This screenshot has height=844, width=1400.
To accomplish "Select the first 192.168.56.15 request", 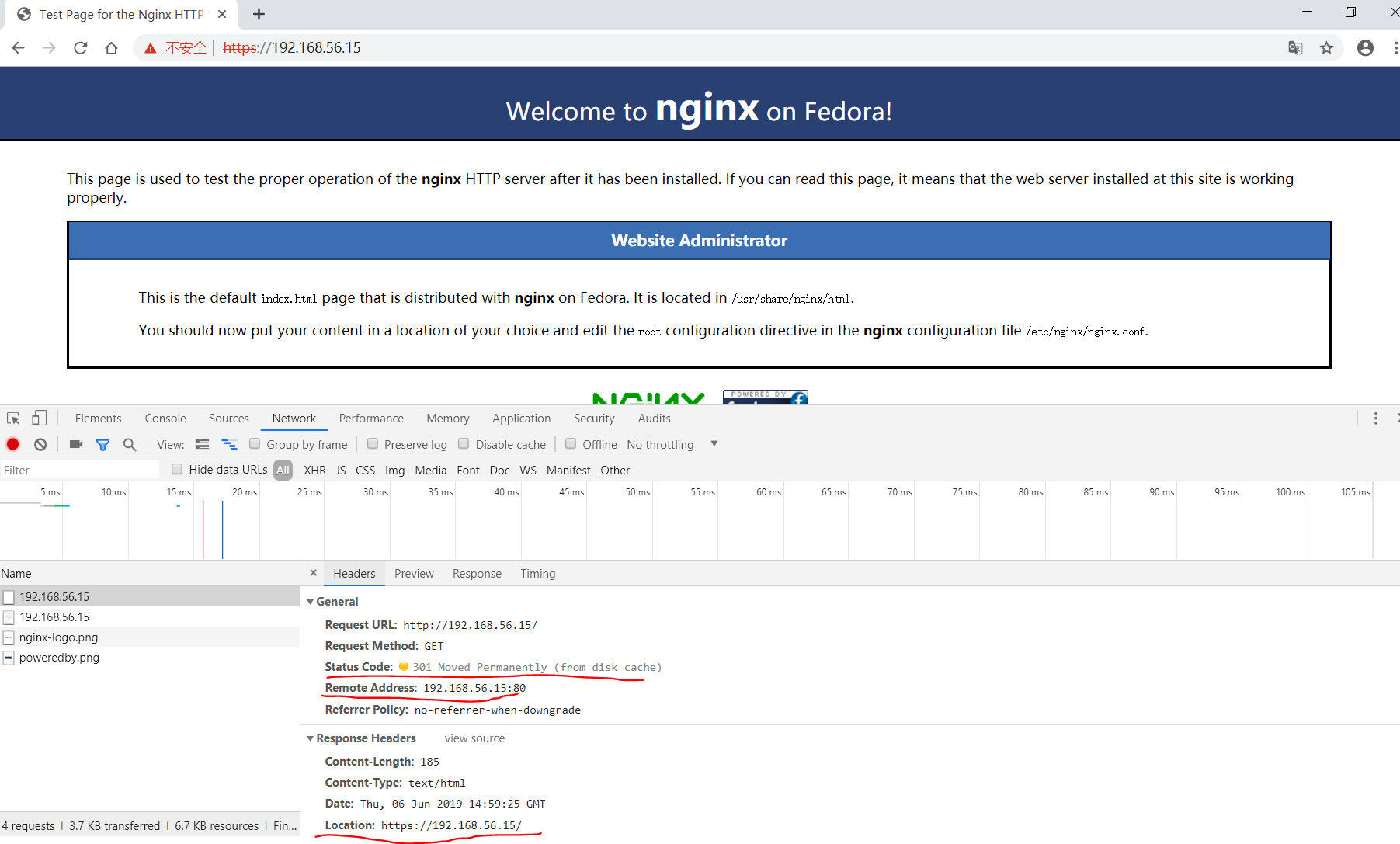I will click(150, 596).
